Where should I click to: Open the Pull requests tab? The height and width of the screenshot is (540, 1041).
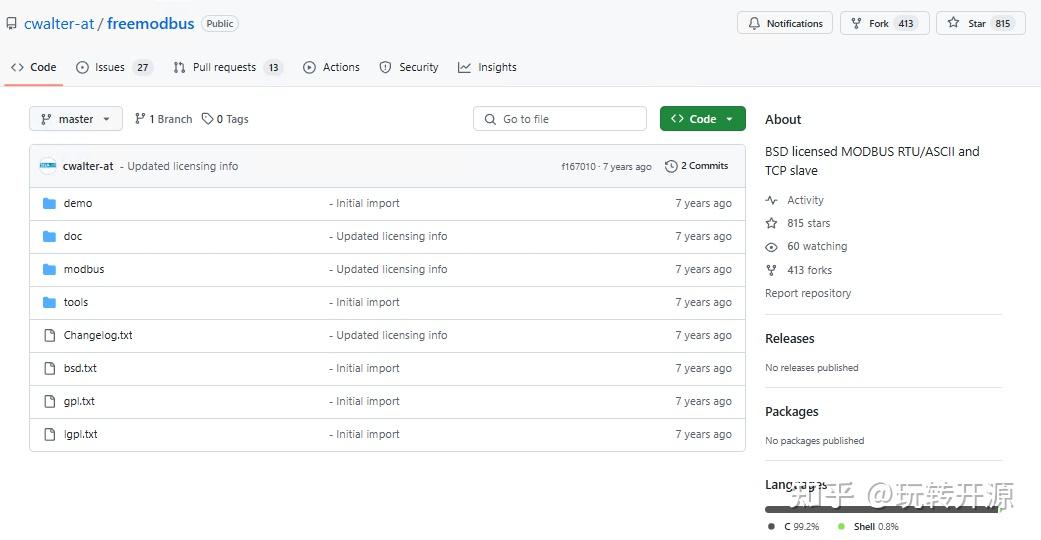(227, 67)
